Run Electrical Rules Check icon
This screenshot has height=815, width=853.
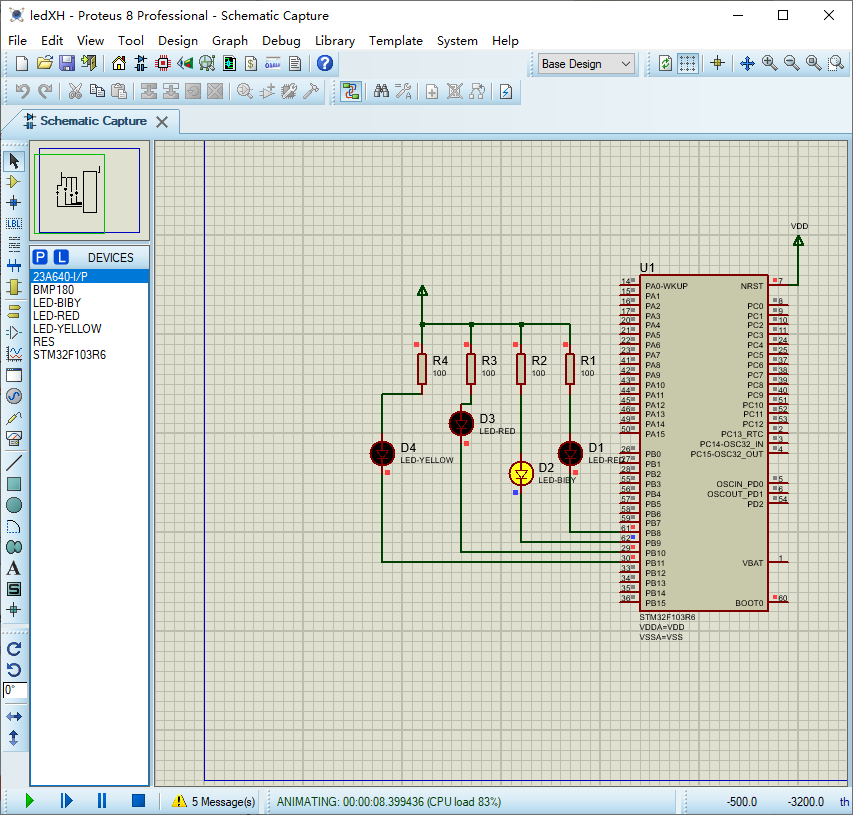click(x=506, y=91)
